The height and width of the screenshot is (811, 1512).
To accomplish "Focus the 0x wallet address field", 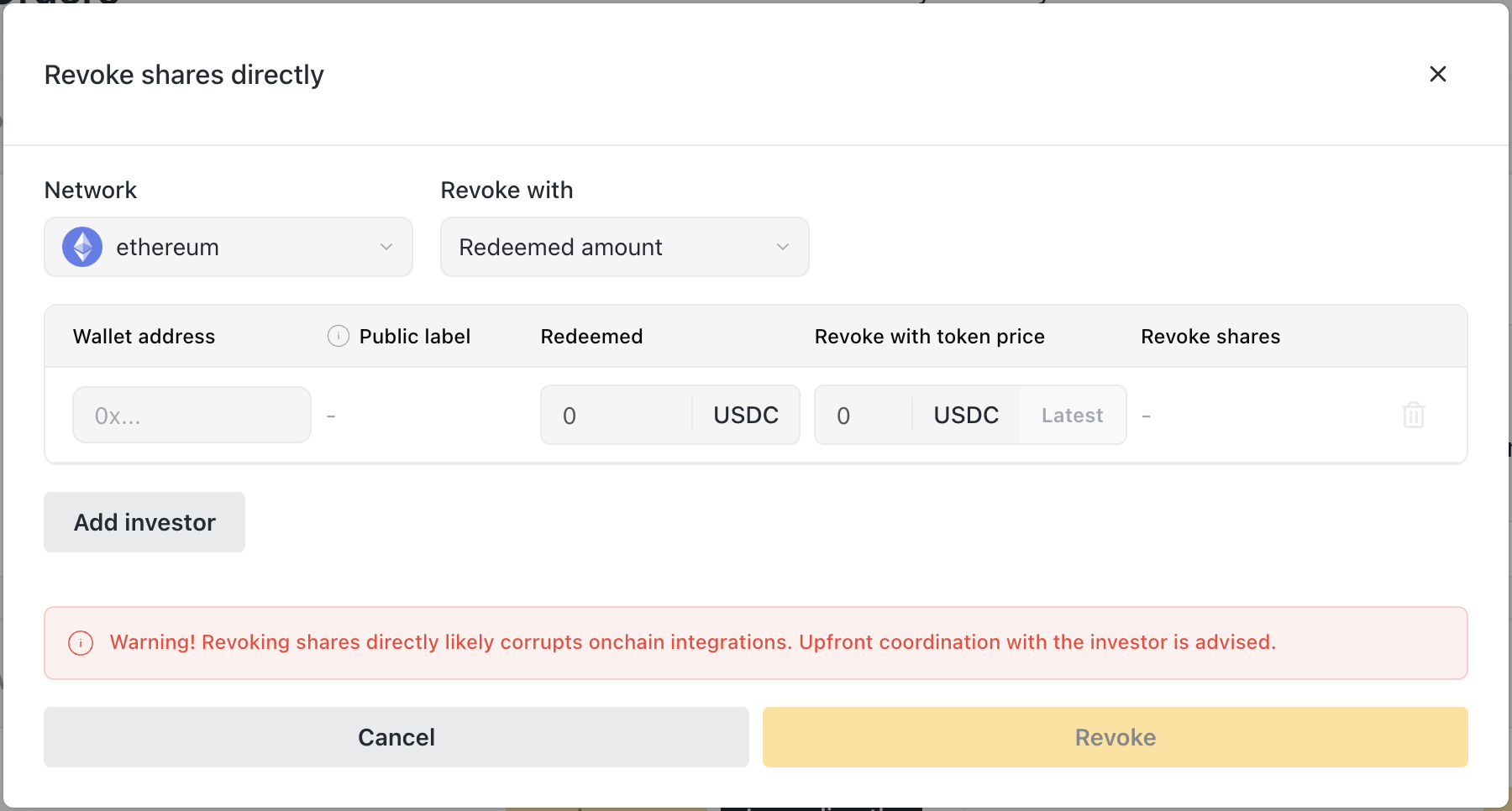I will [x=192, y=415].
